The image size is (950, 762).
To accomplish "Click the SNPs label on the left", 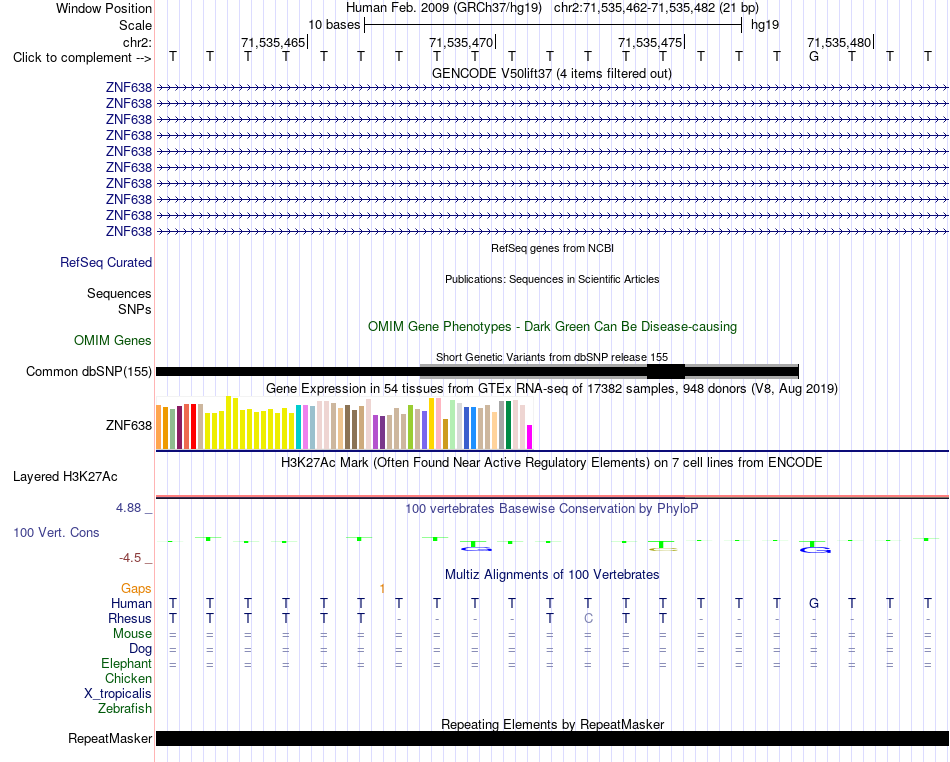I will pyautogui.click(x=135, y=309).
